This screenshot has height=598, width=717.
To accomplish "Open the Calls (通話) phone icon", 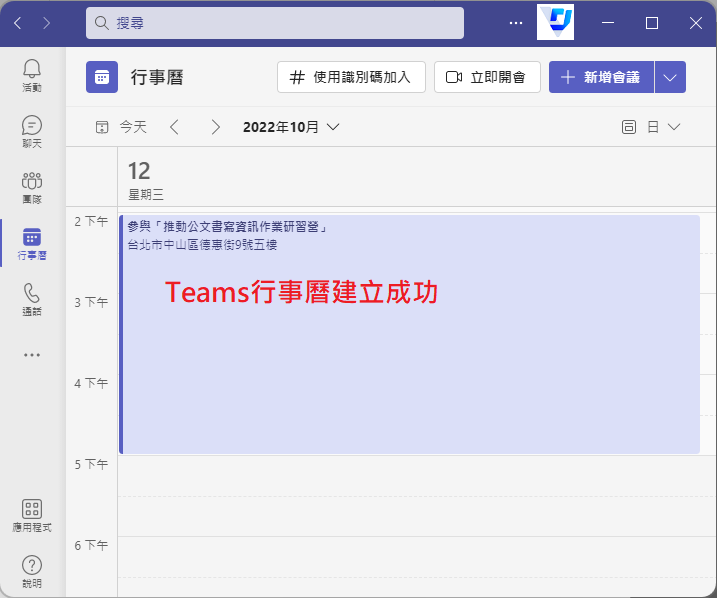I will point(32,299).
